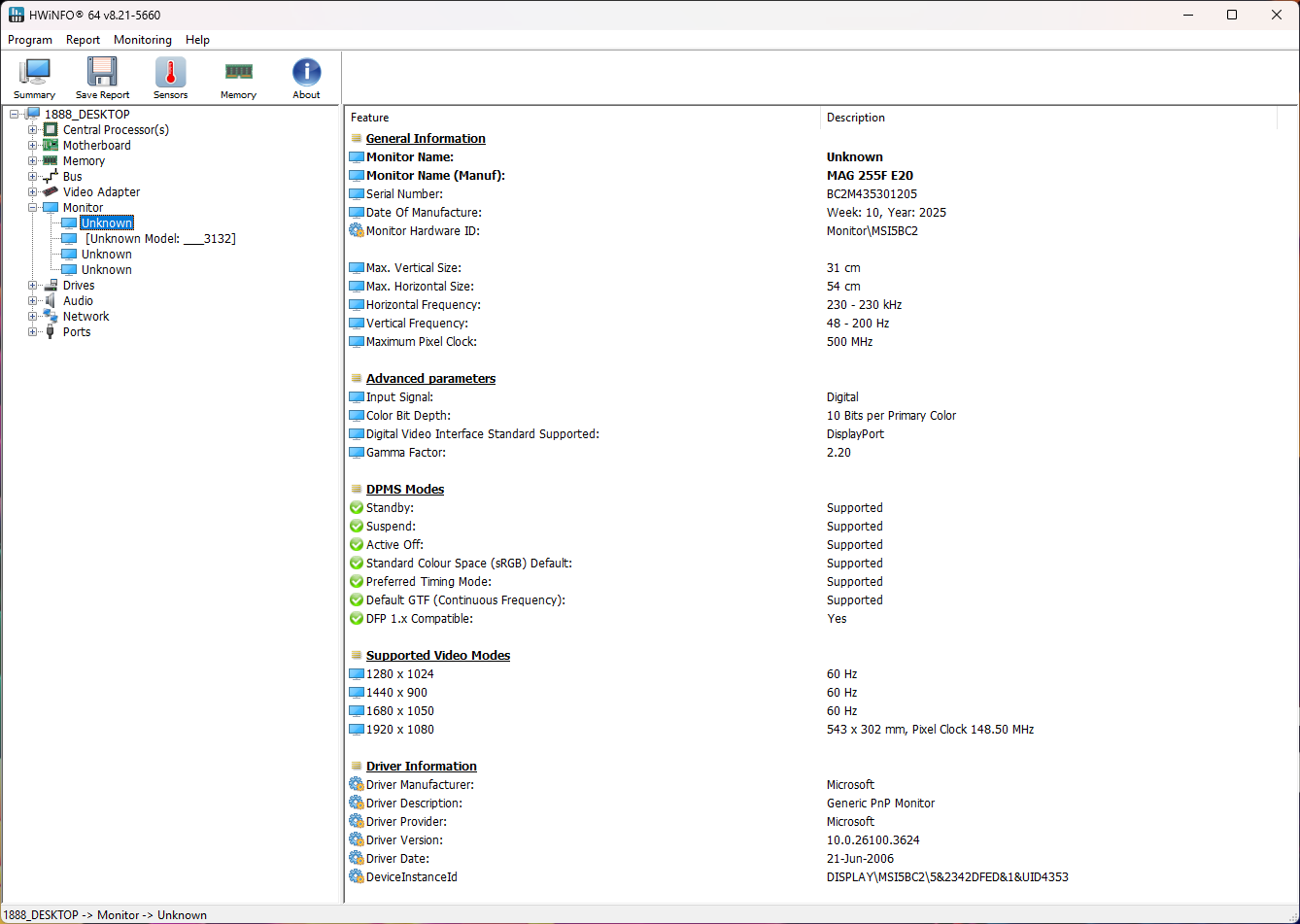The width and height of the screenshot is (1300, 924).
Task: Click the Week: 10, Year: 2025 value
Action: tap(886, 213)
